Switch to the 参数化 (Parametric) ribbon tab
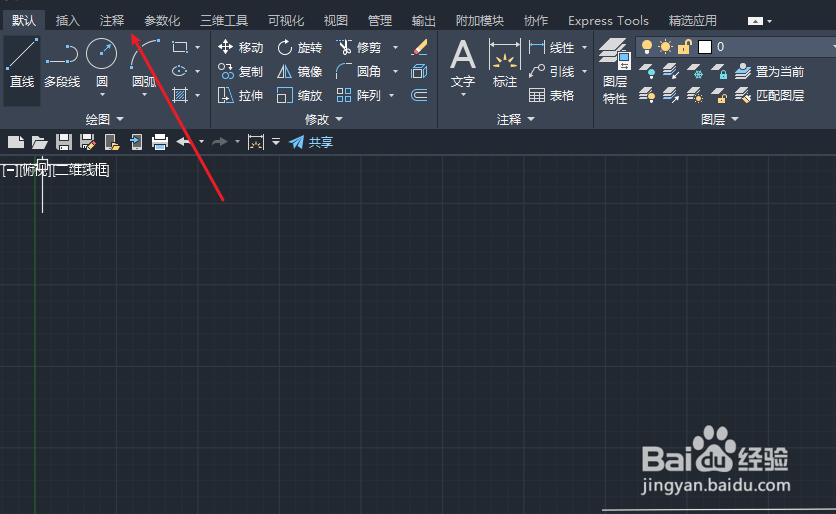The width and height of the screenshot is (836, 514). coord(162,21)
